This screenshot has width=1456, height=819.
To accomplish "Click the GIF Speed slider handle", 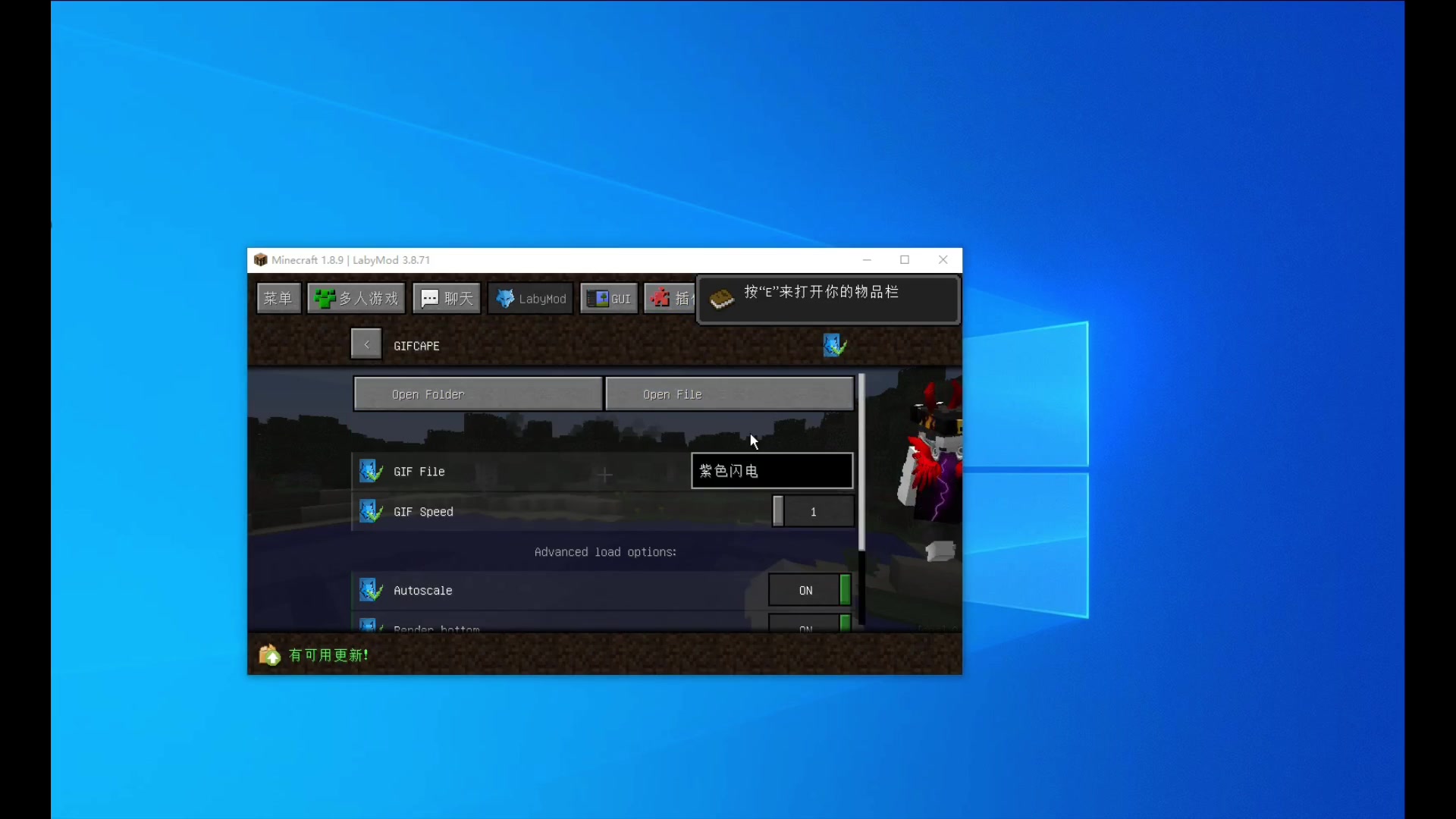I will pos(778,511).
